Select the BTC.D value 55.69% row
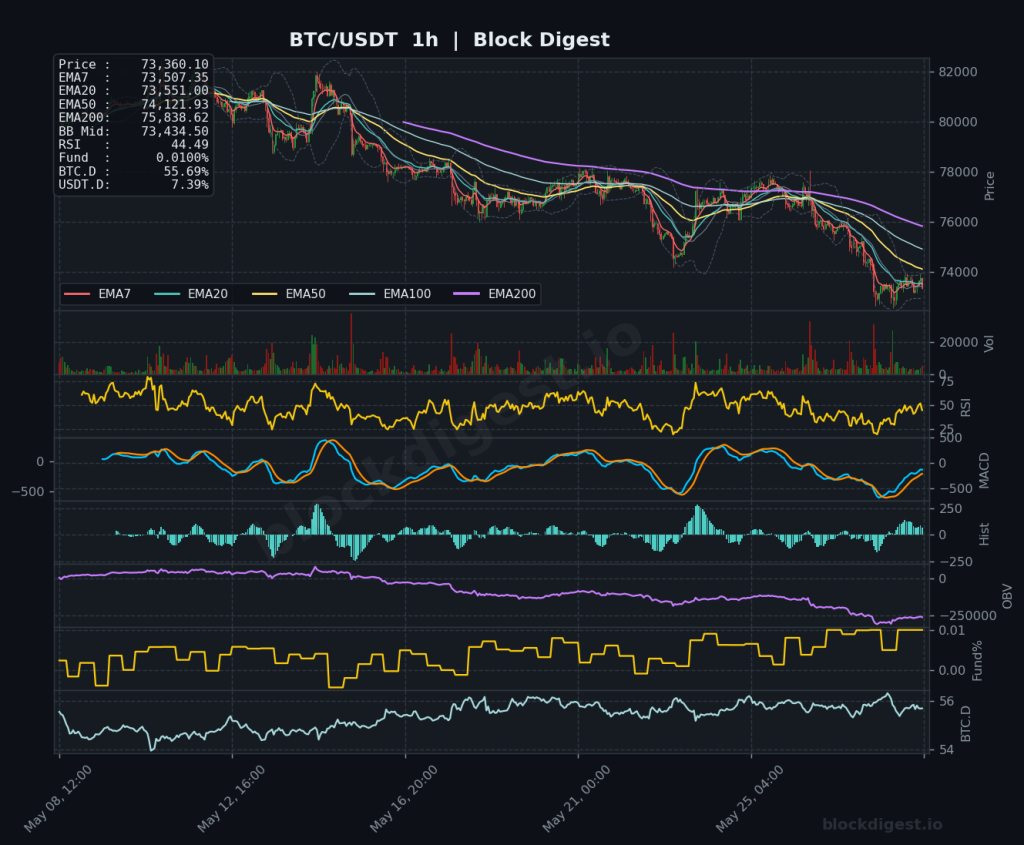 (x=133, y=171)
